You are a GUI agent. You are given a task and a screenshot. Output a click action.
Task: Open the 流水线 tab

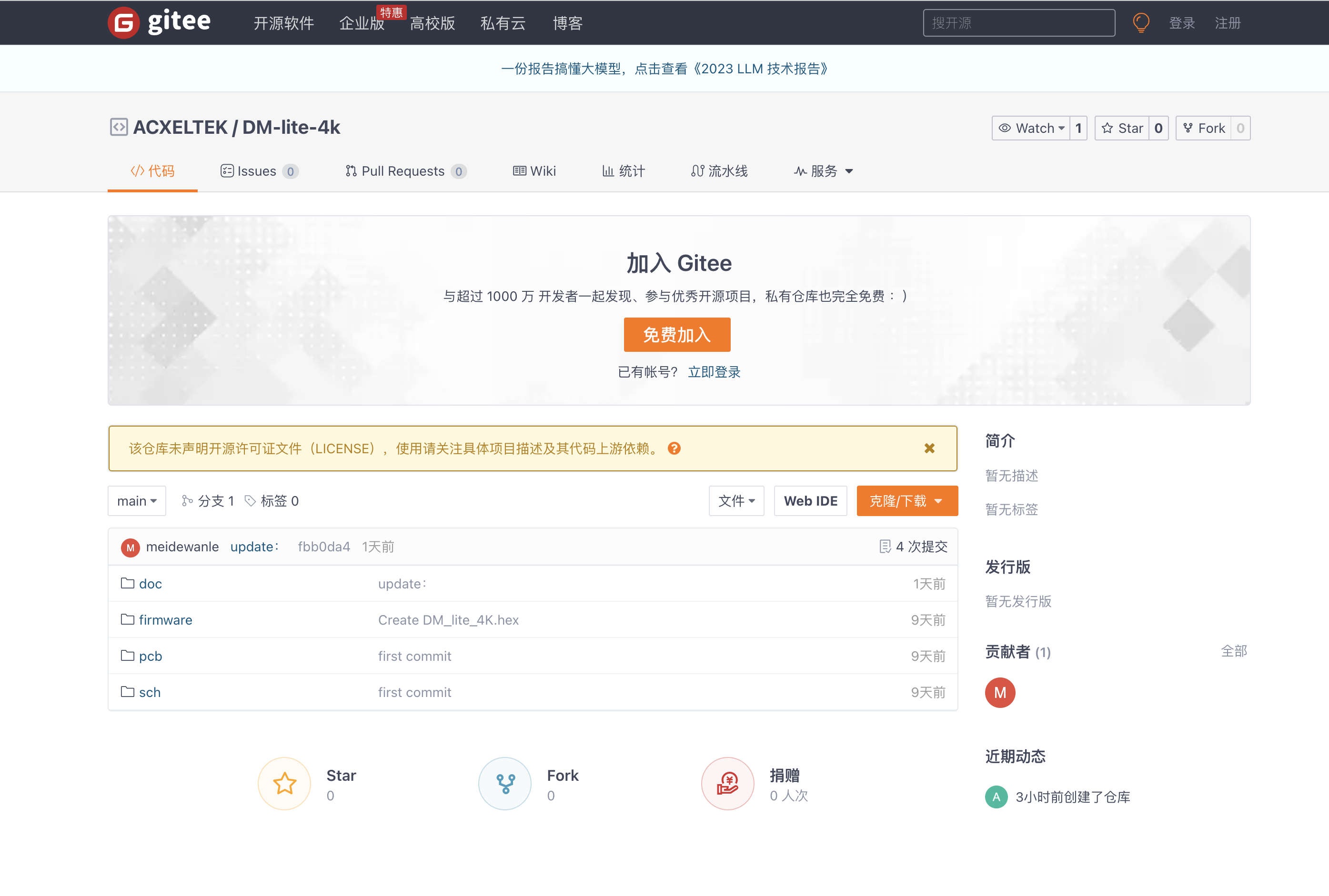pyautogui.click(x=719, y=171)
